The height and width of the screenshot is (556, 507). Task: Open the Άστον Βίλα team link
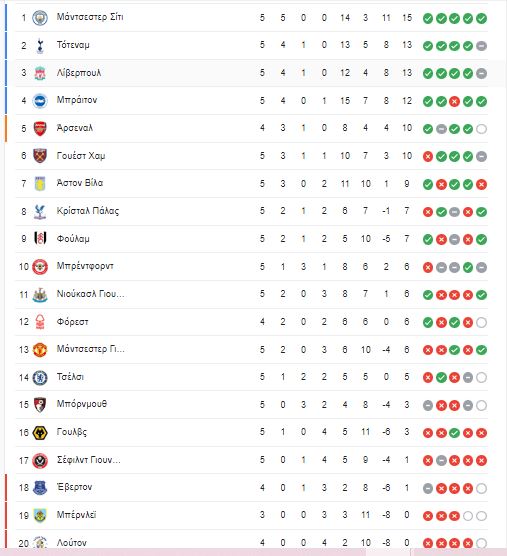coord(80,183)
